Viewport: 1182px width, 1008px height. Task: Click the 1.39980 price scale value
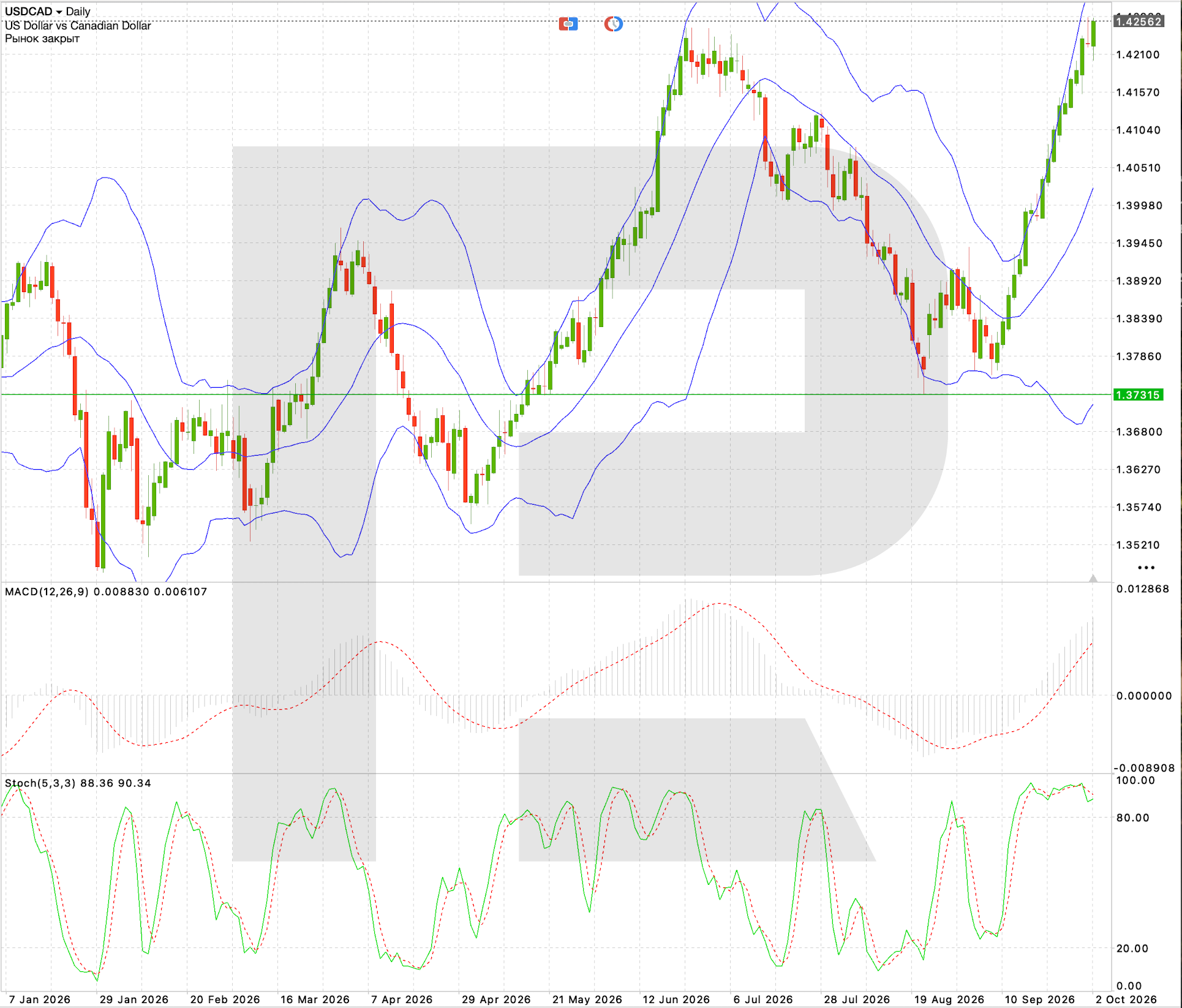1139,205
